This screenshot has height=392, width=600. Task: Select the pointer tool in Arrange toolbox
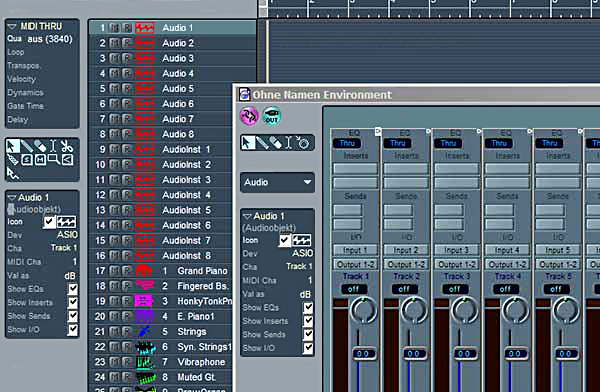pos(13,146)
